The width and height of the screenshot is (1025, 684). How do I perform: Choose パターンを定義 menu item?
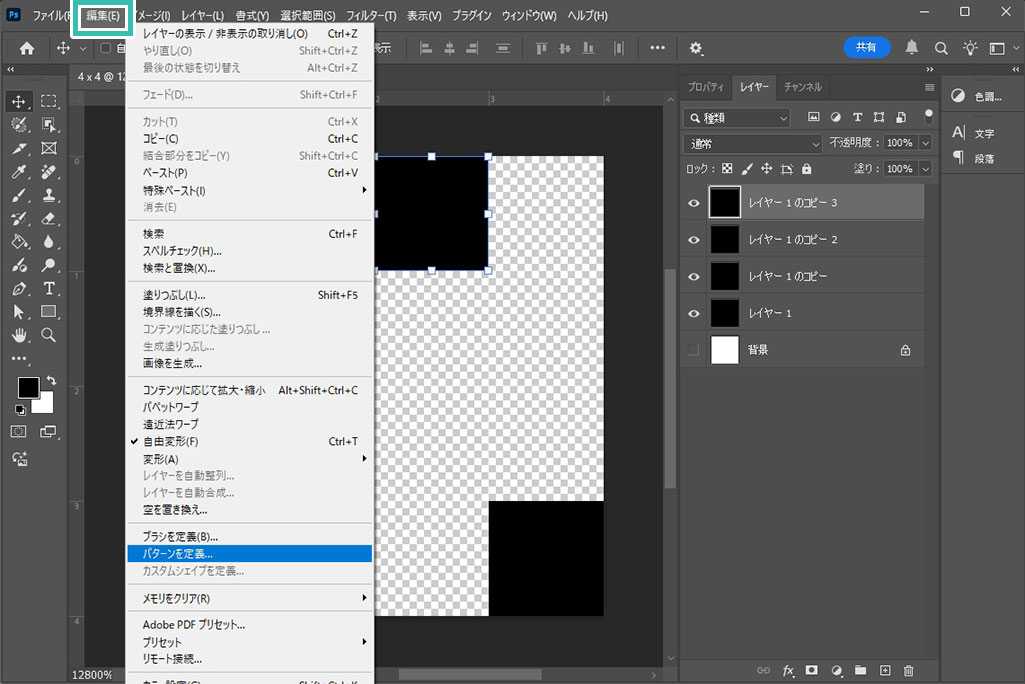pyautogui.click(x=250, y=554)
